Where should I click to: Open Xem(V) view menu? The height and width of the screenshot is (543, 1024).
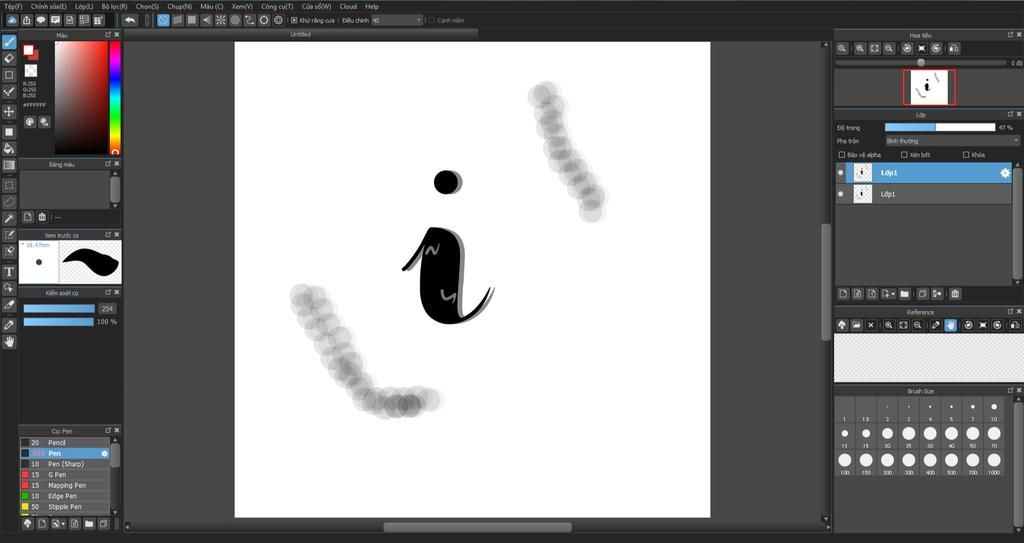pyautogui.click(x=242, y=6)
